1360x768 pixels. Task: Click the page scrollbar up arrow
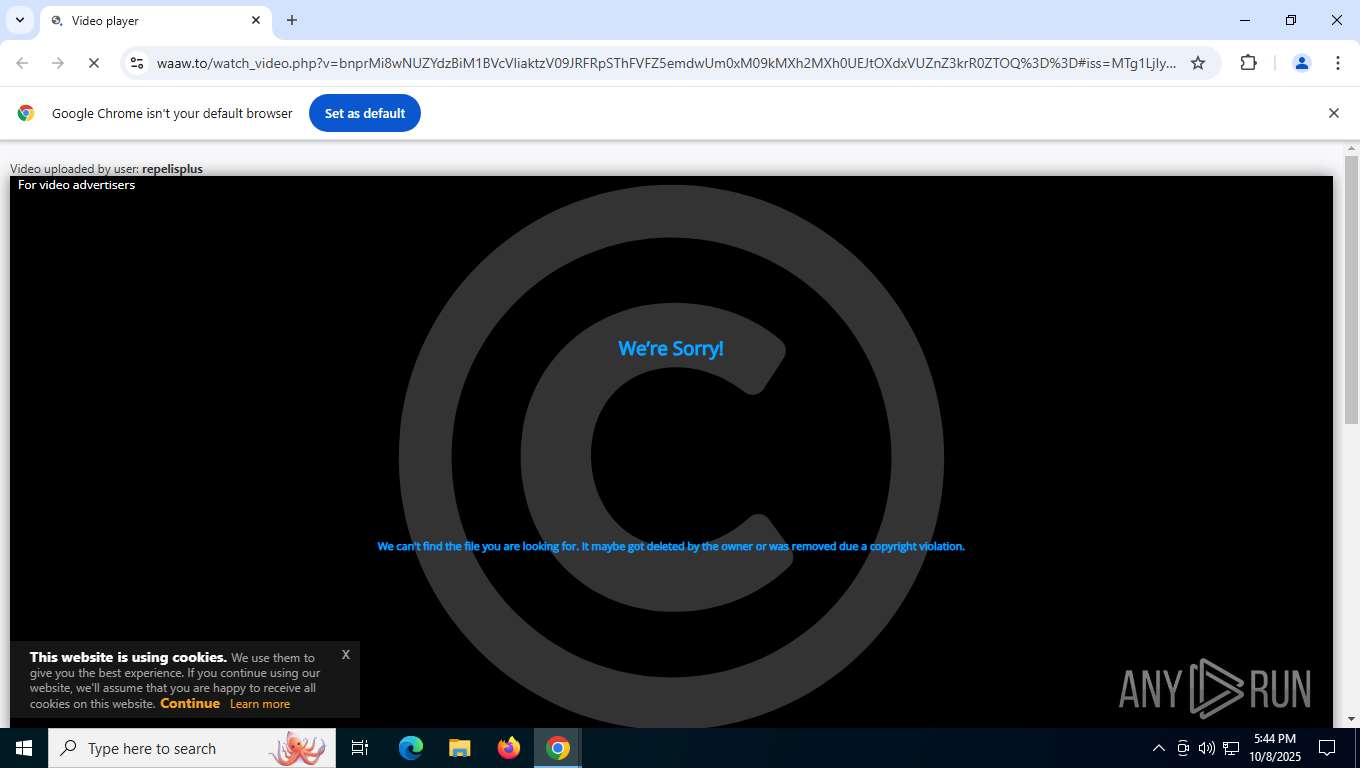click(x=1351, y=149)
